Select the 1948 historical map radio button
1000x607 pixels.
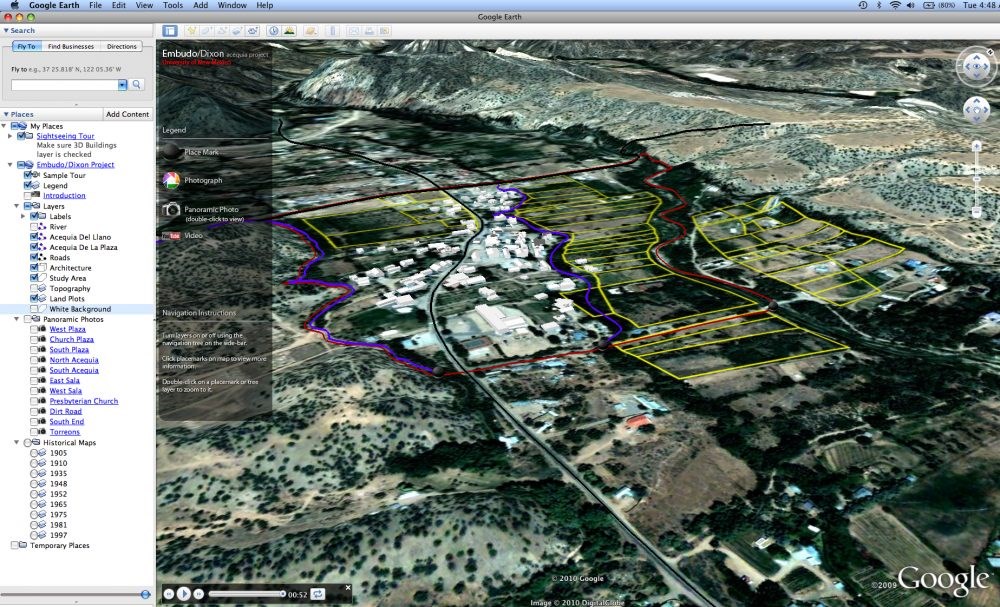[34, 483]
